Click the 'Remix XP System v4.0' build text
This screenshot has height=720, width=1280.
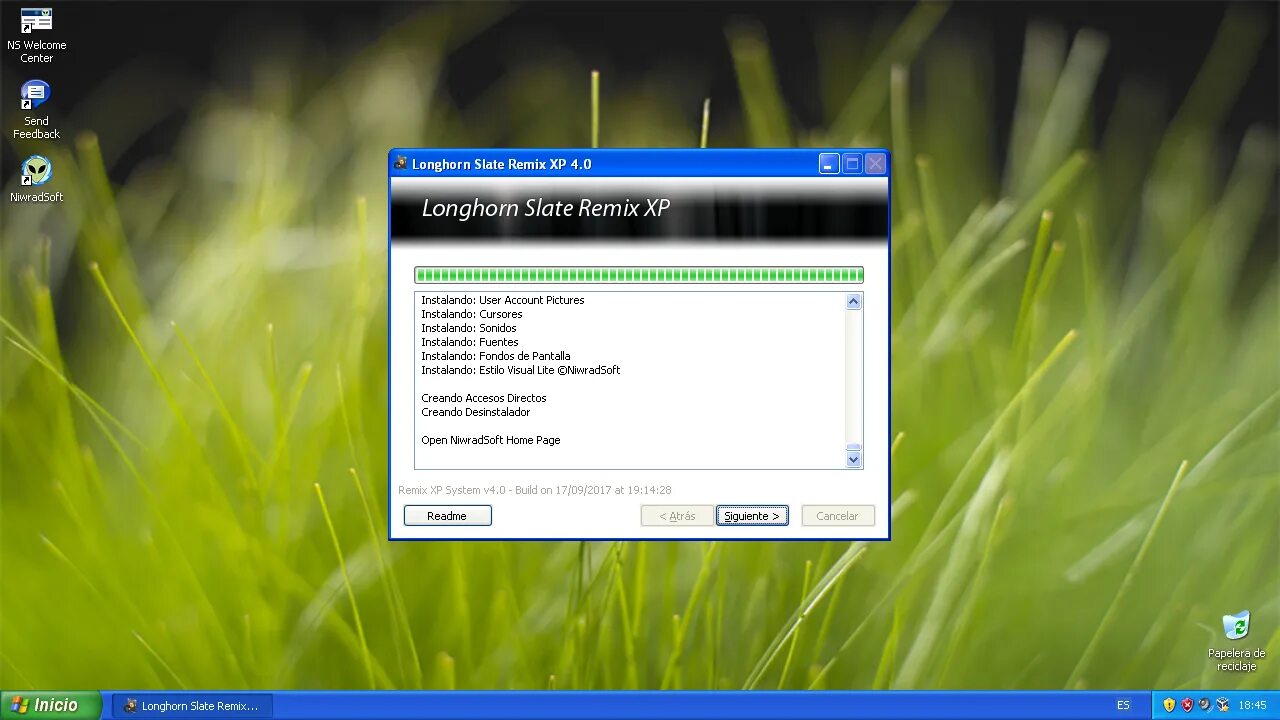tap(535, 490)
